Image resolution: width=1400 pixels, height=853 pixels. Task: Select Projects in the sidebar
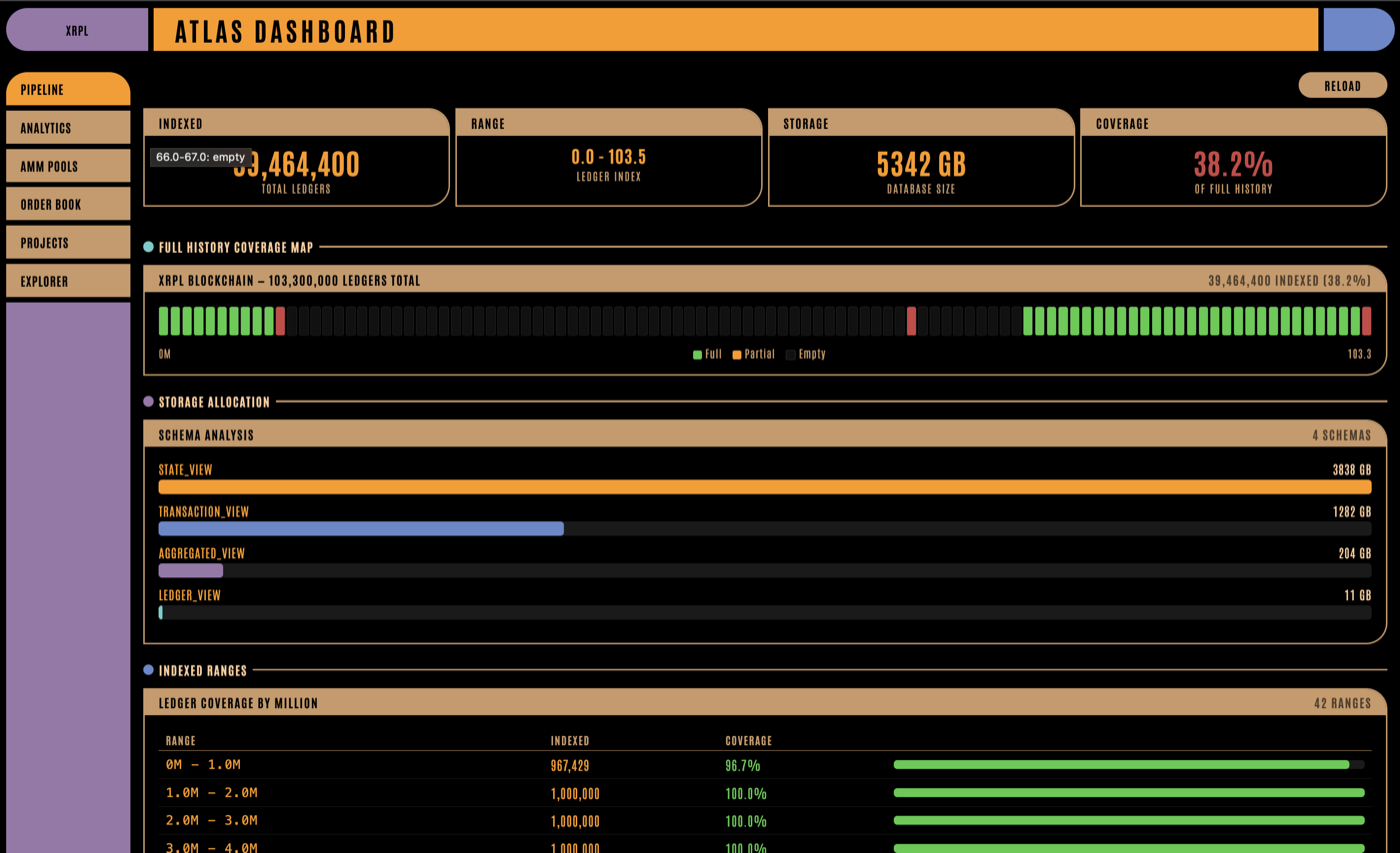pos(68,243)
